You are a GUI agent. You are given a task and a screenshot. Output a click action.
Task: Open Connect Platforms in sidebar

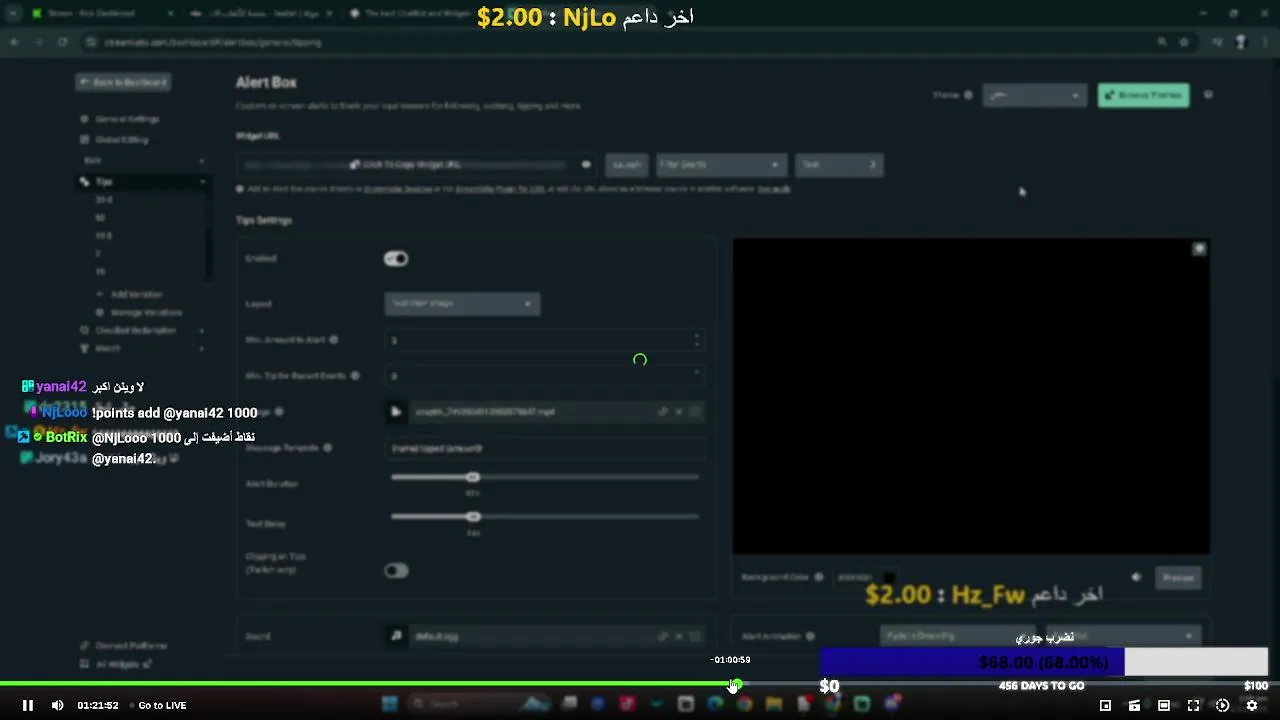[124, 646]
